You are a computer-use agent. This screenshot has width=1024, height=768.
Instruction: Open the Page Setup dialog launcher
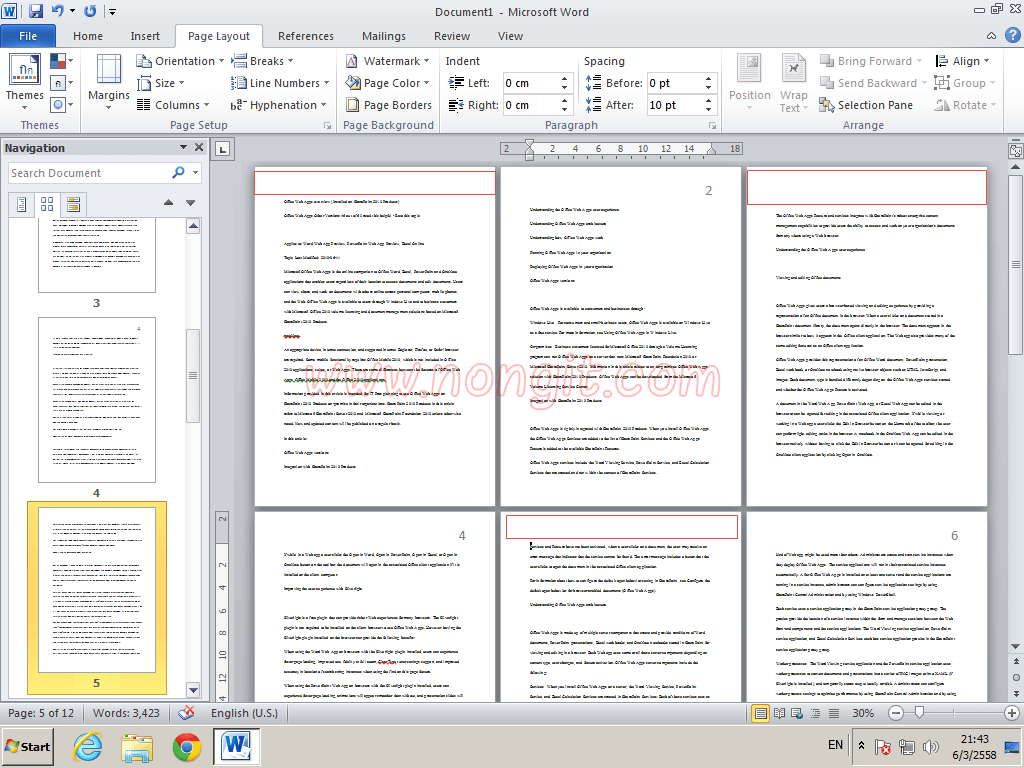(x=327, y=125)
